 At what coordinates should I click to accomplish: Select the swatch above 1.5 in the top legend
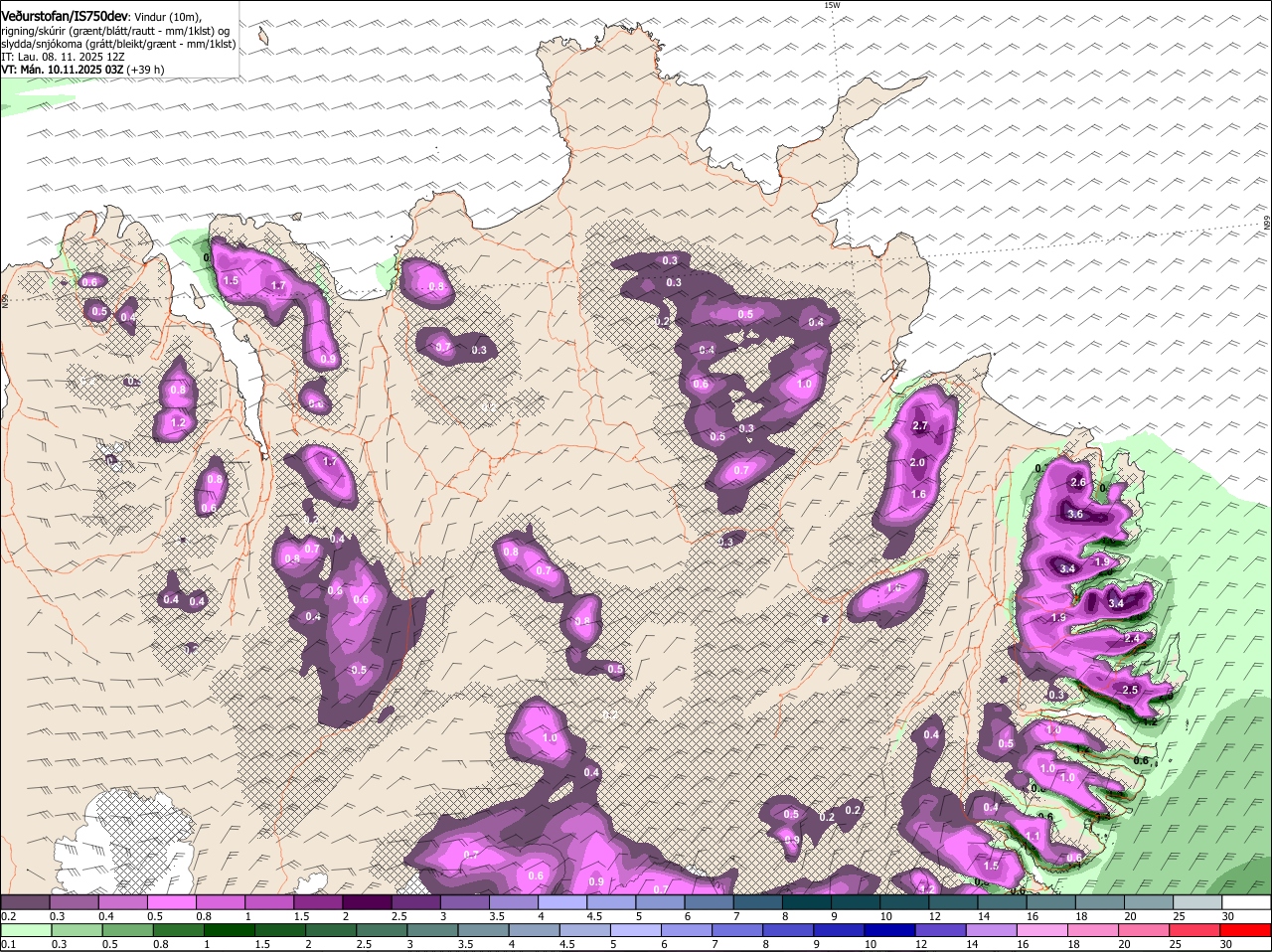coord(318,901)
